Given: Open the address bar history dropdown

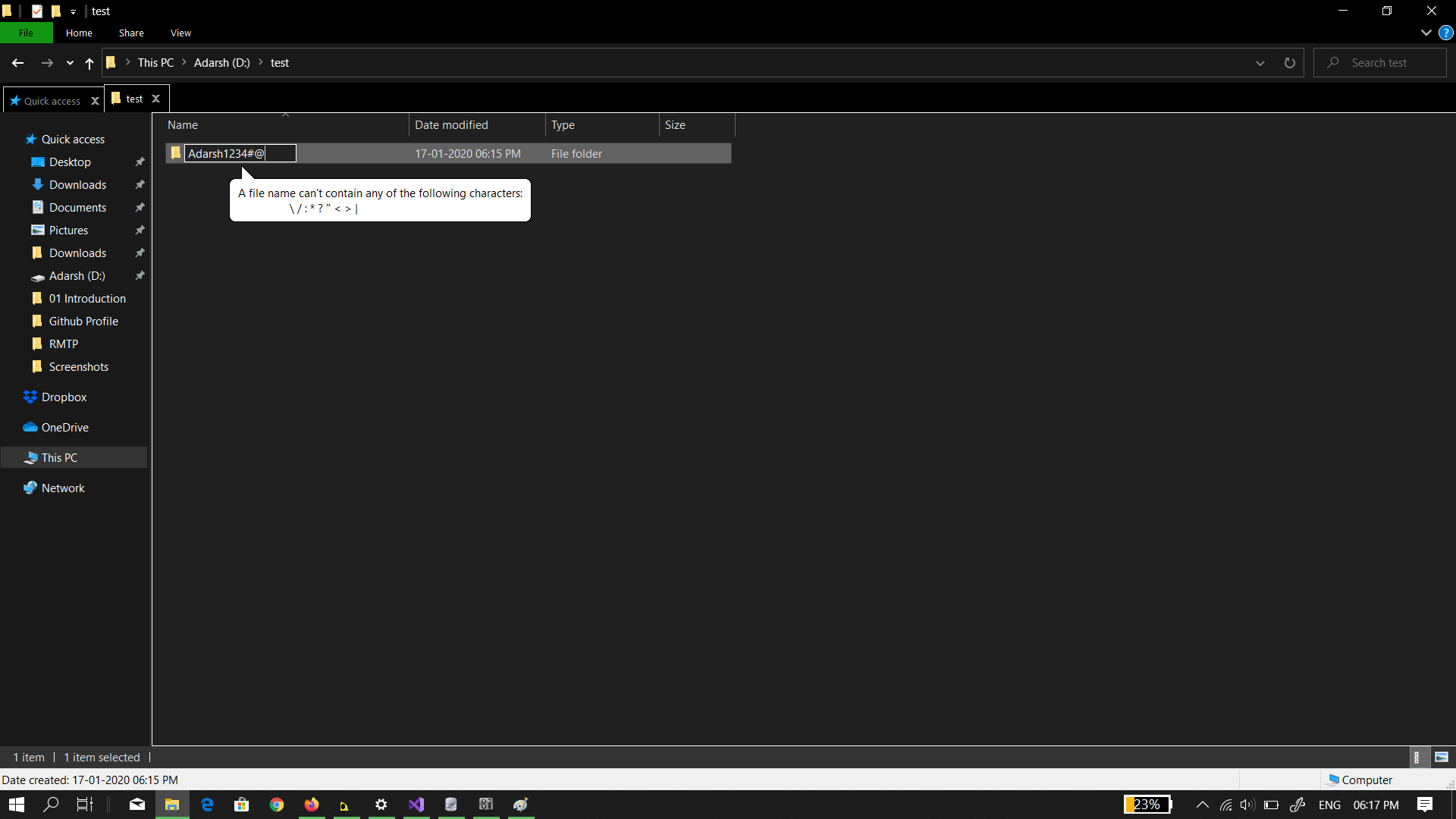Looking at the screenshot, I should (x=1260, y=63).
